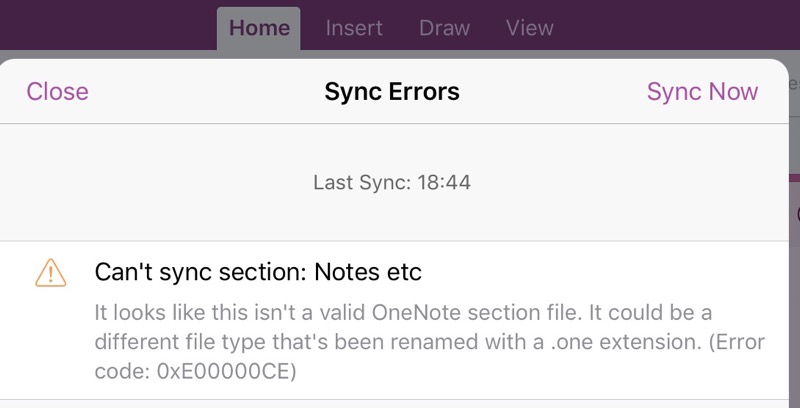Viewport: 800px width, 408px height.
Task: Click the invalid OneNote section file description
Action: [429, 342]
